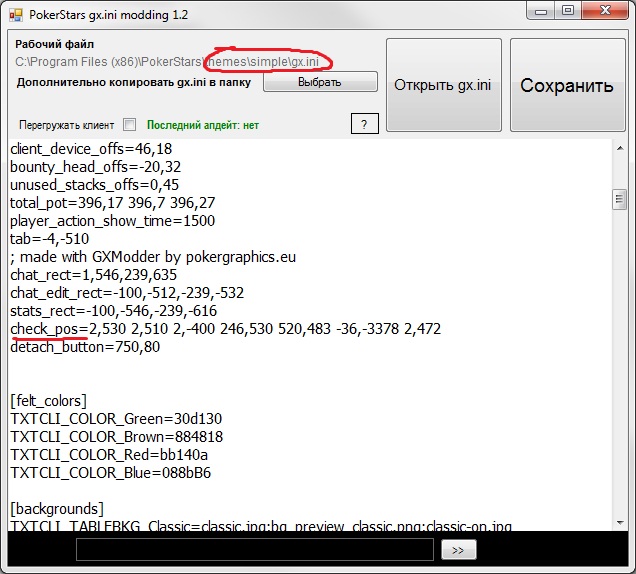
Task: Click the chat_rect=1,546,239,635 line
Action: pyautogui.click(x=94, y=275)
